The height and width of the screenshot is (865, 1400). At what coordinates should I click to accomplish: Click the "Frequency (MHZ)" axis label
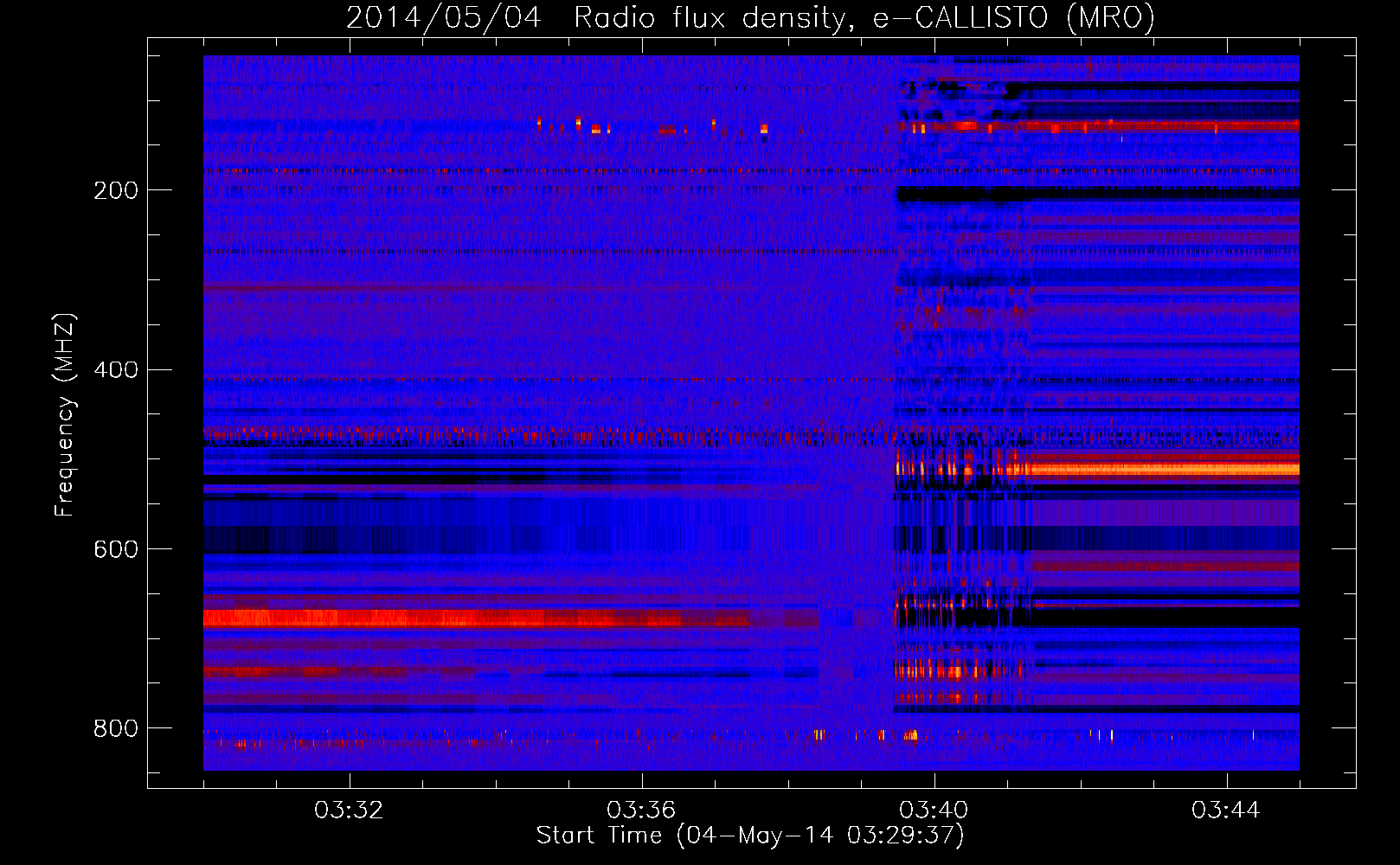pos(64,414)
